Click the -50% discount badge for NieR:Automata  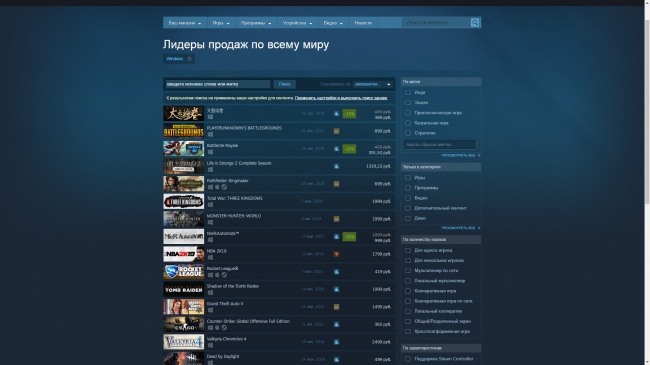(x=349, y=236)
